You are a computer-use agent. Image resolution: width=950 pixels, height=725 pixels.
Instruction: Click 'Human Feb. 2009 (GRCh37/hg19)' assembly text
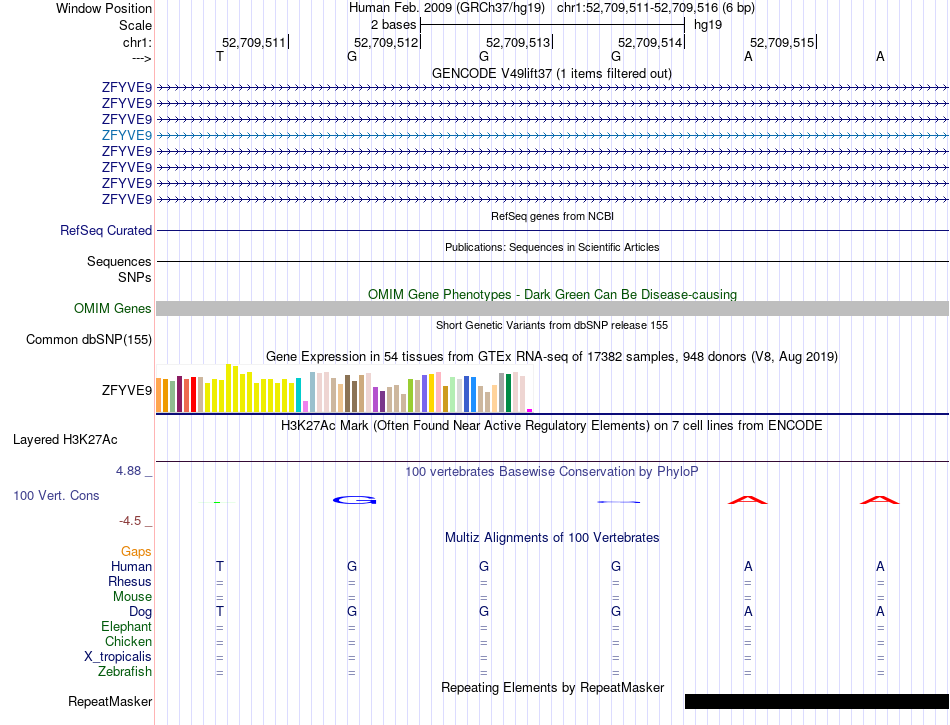447,8
